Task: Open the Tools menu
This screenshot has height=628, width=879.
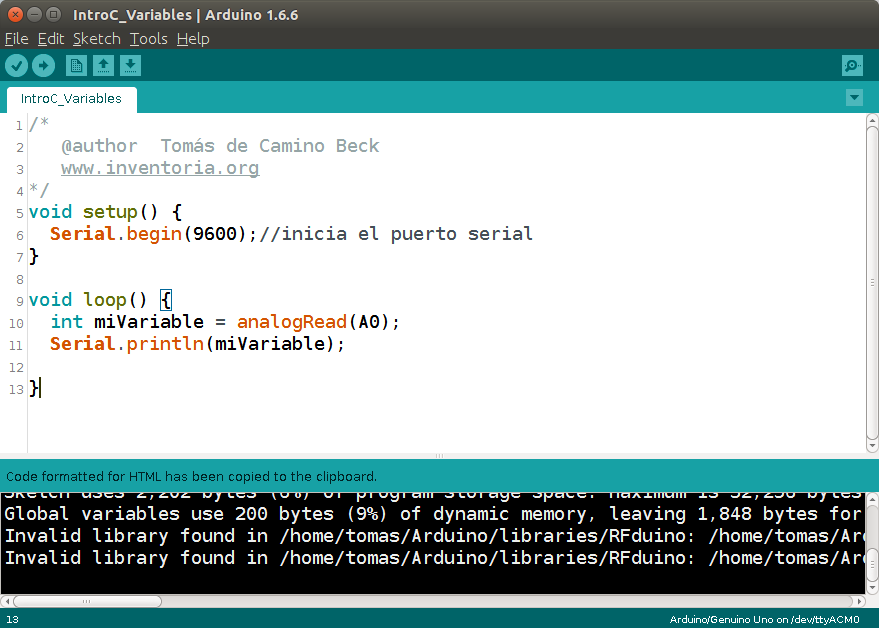Action: tap(149, 39)
